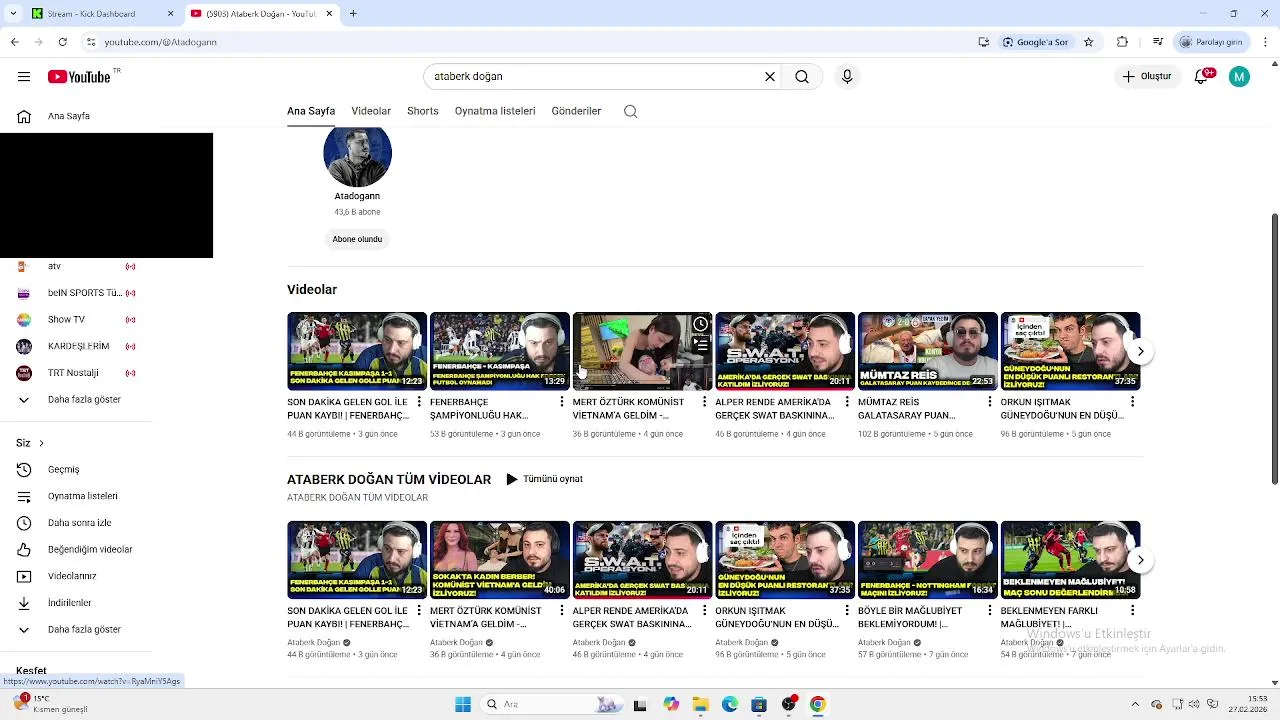The height and width of the screenshot is (720, 1280).
Task: Switch to the Videolar tab
Action: [x=371, y=111]
